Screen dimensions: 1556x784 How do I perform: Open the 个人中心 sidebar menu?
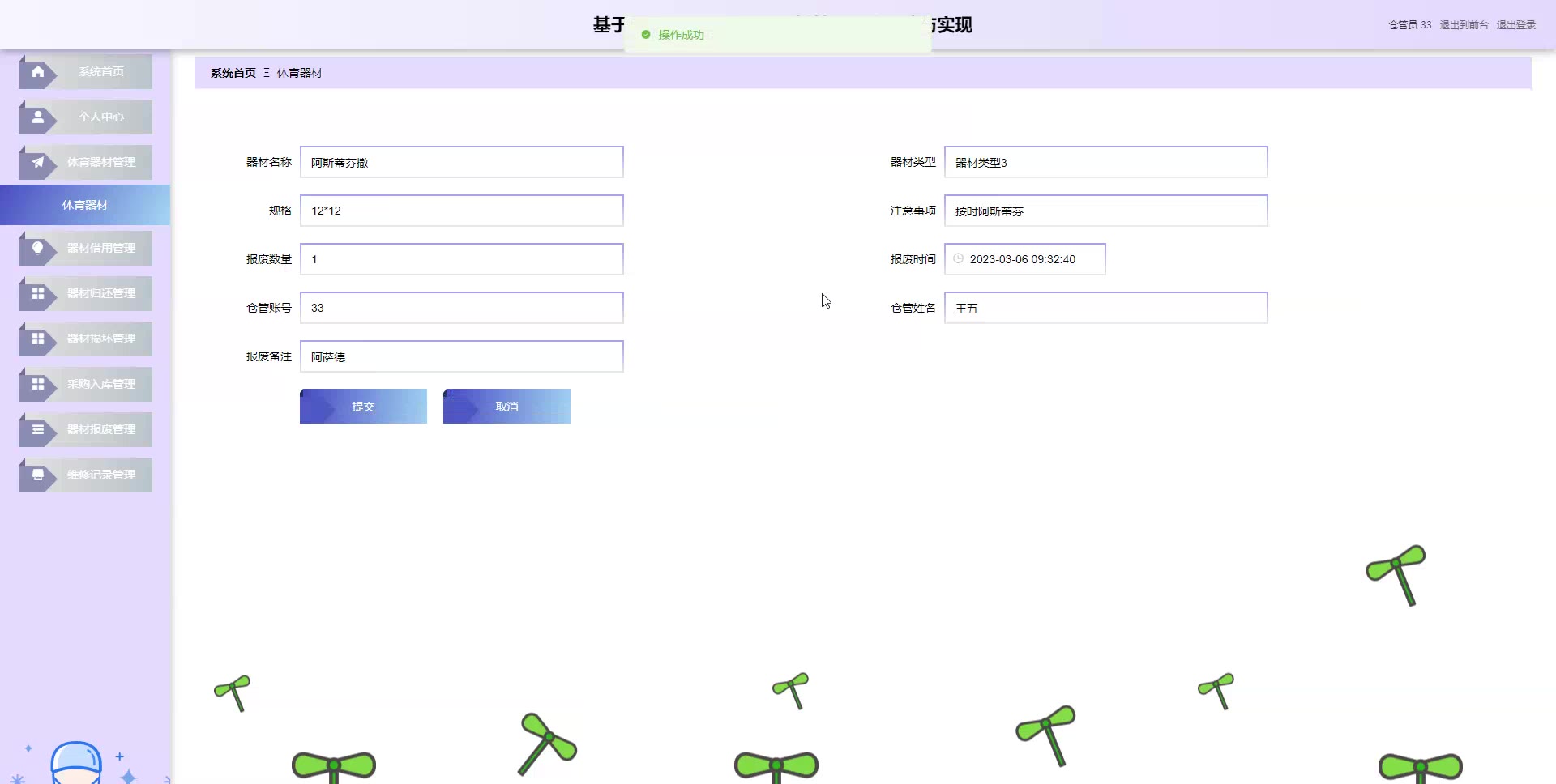[x=85, y=117]
